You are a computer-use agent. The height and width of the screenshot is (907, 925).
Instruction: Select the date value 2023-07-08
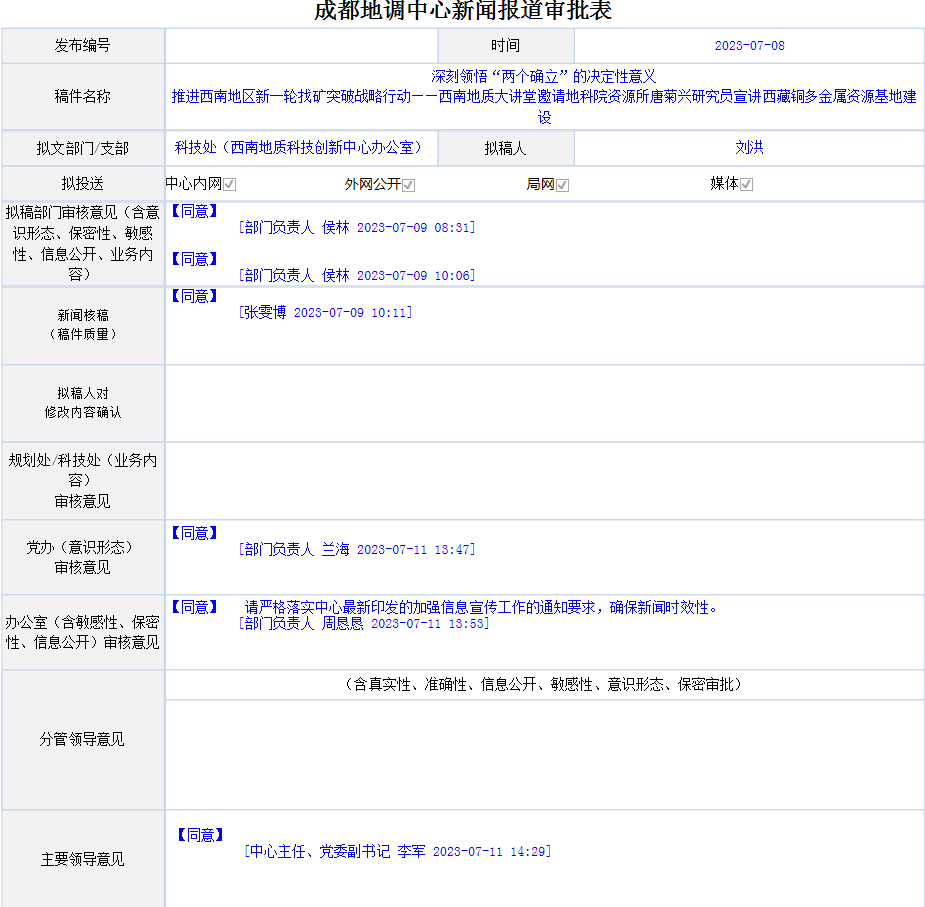(749, 45)
